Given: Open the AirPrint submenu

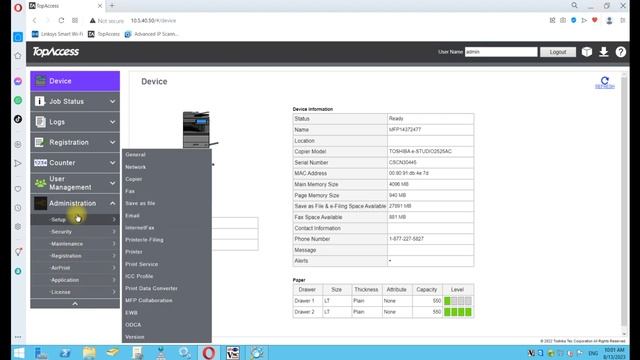Looking at the screenshot, I should coord(75,268).
